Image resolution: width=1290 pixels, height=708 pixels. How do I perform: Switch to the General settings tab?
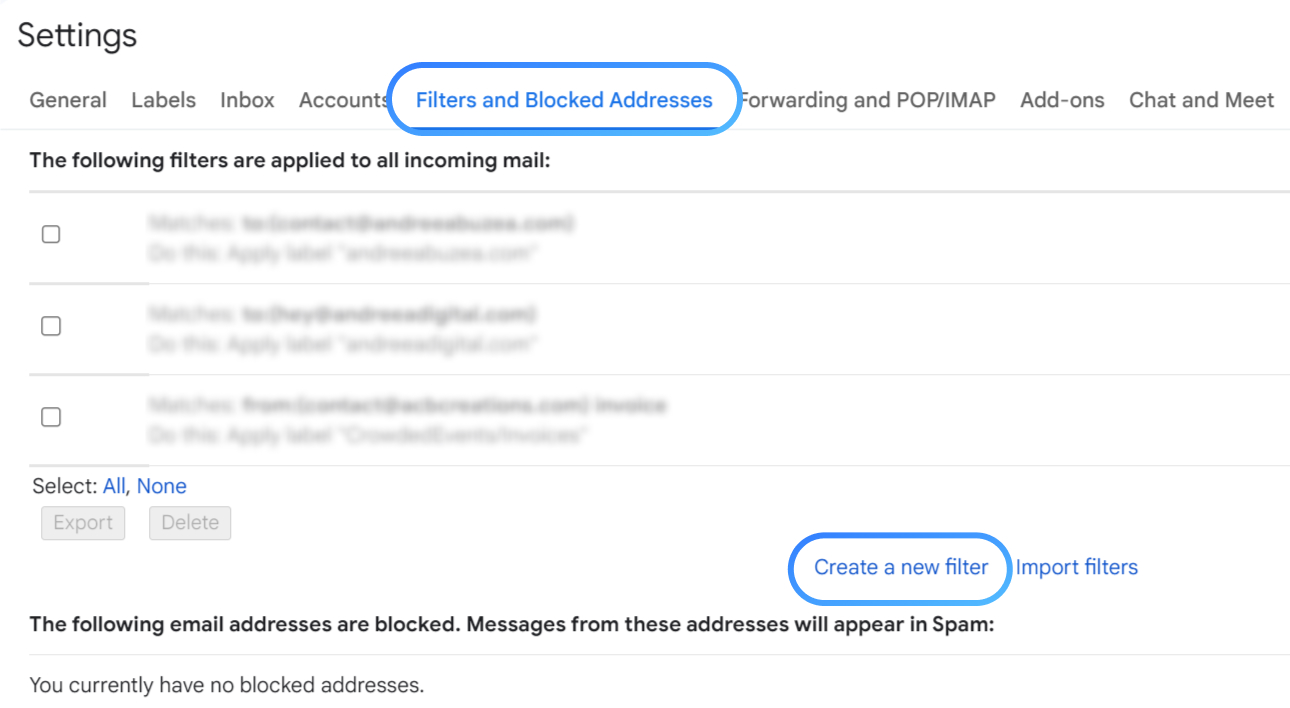coord(67,99)
